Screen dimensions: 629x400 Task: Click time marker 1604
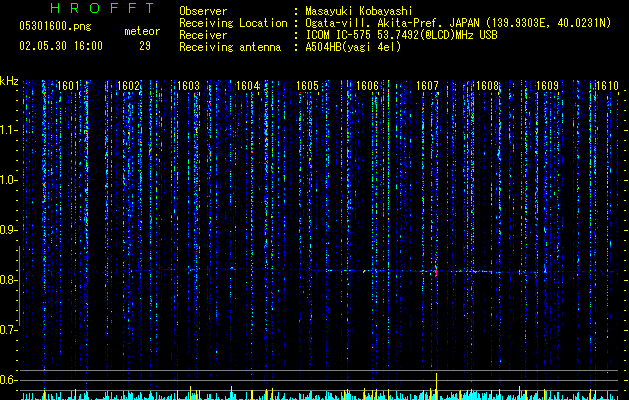click(248, 86)
